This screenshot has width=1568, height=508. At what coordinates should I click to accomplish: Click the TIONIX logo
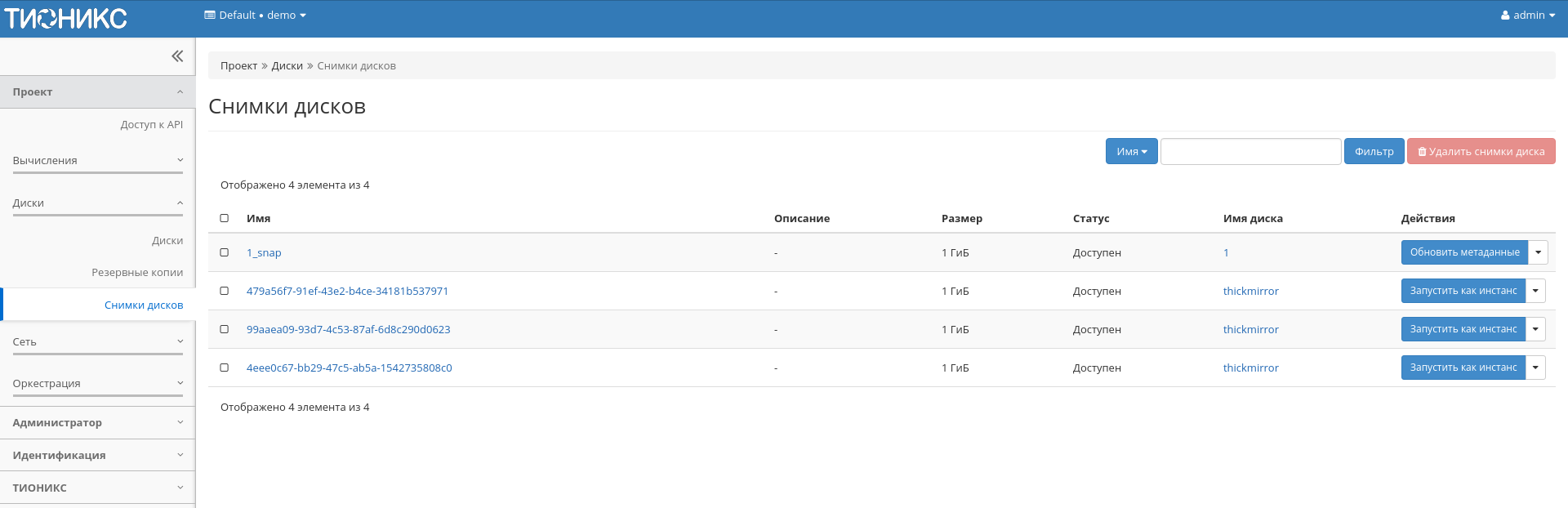click(66, 18)
